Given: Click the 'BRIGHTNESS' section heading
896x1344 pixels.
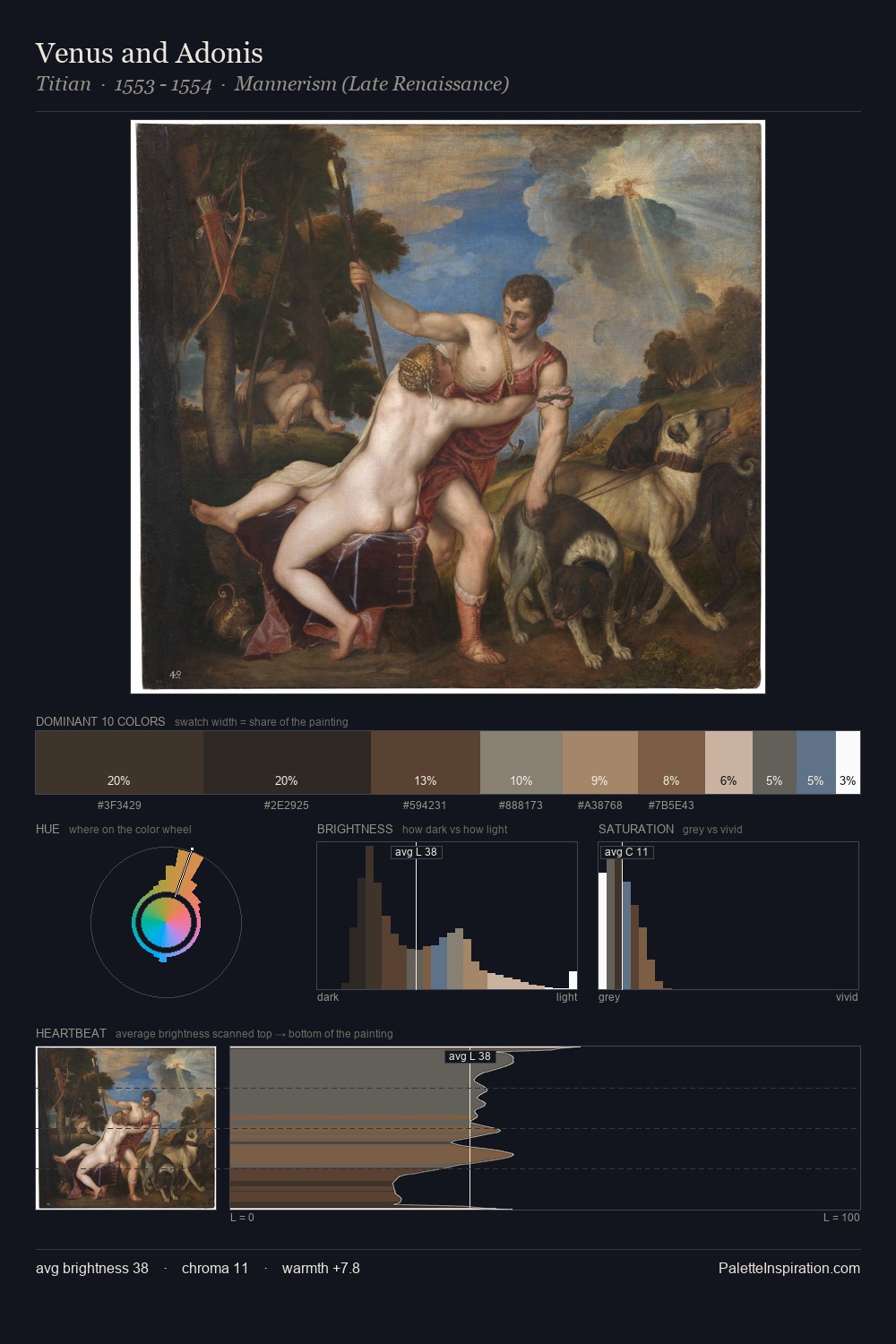Looking at the screenshot, I should click(355, 829).
